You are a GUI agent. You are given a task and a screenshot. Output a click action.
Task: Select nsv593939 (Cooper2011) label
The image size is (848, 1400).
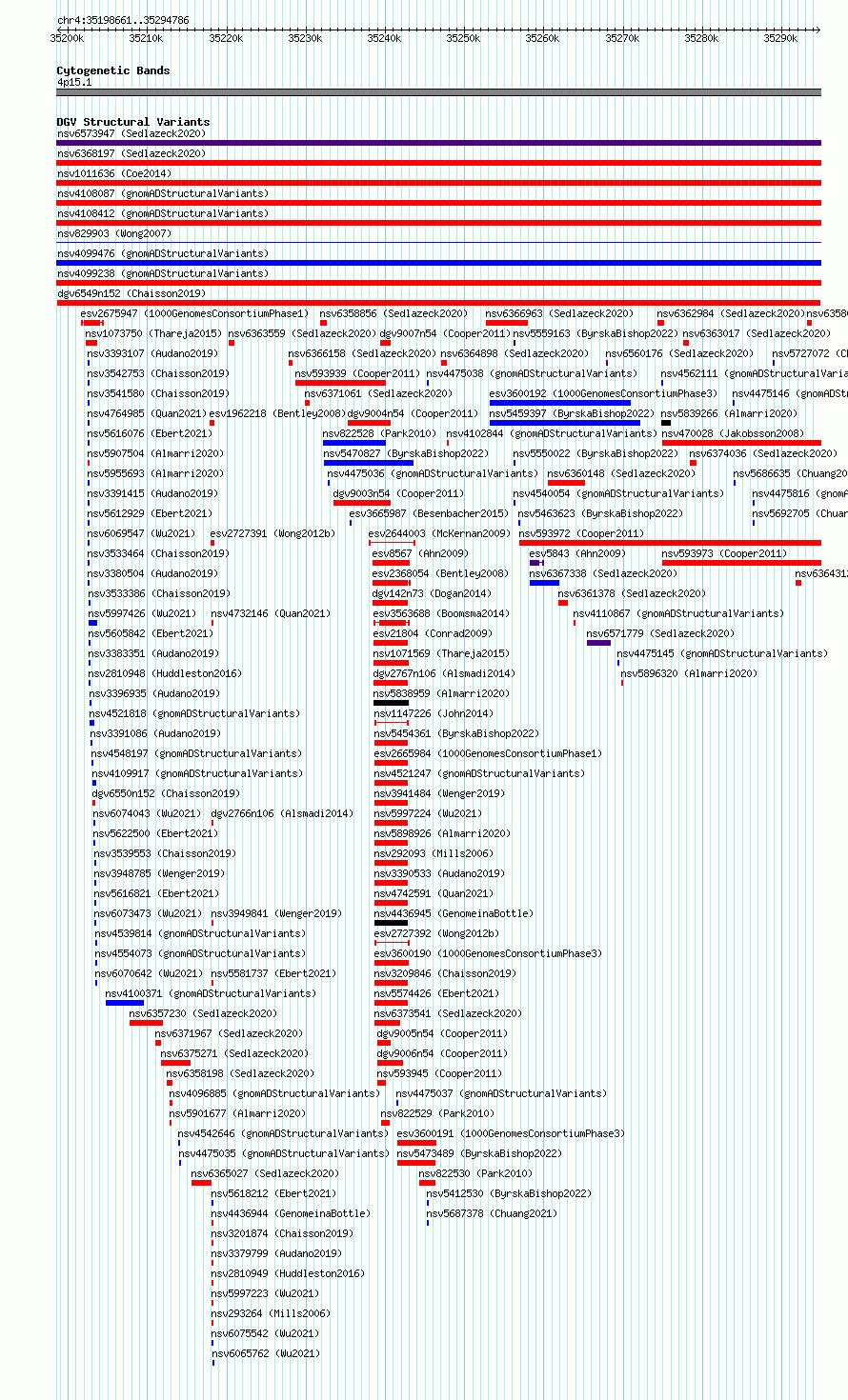coord(356,373)
